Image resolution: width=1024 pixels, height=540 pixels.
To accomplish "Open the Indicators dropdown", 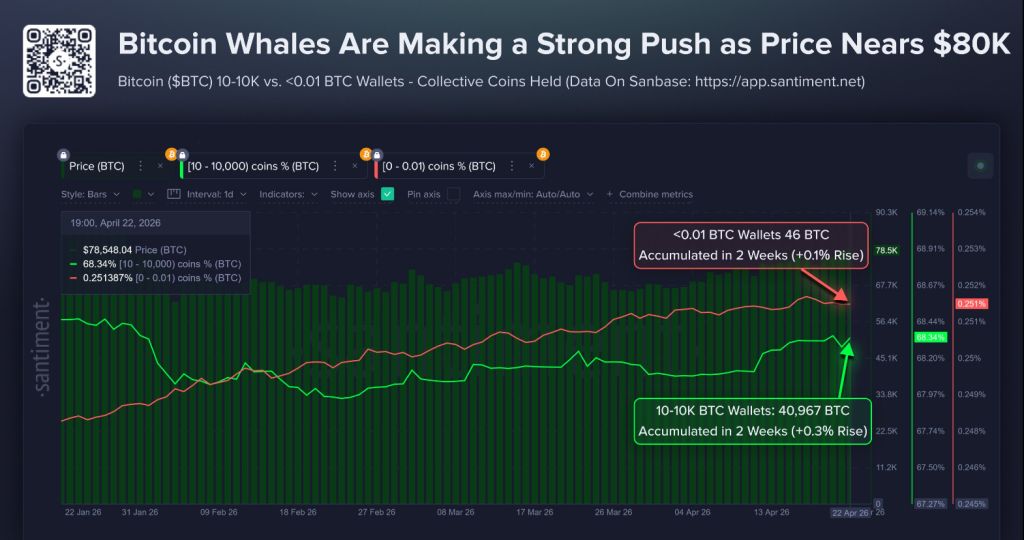I will point(288,194).
